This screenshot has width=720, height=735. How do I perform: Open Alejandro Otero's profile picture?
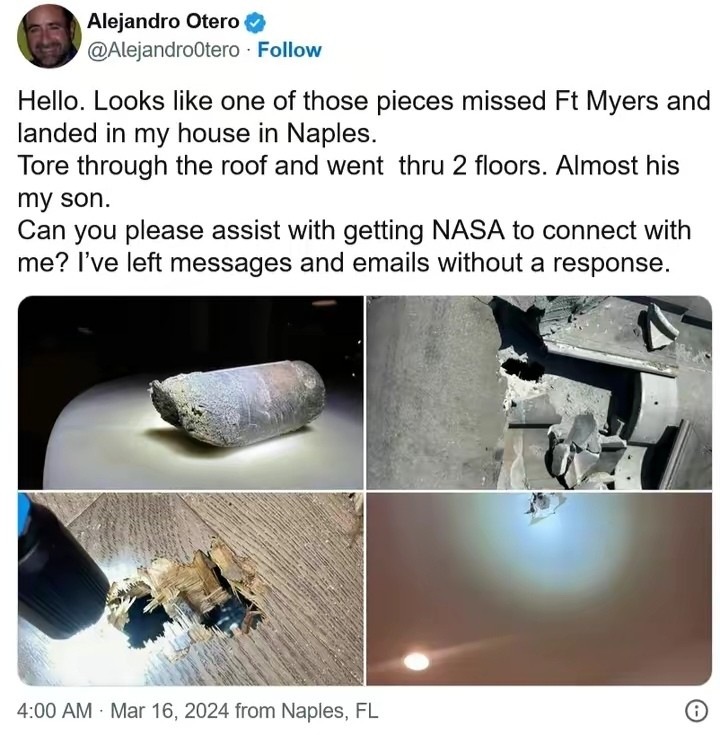(x=49, y=36)
